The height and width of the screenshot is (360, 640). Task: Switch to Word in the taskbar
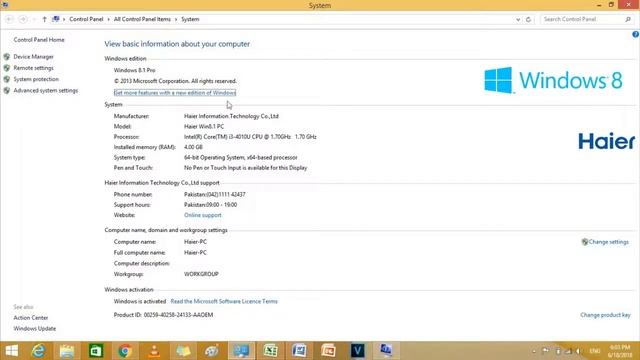(299, 351)
